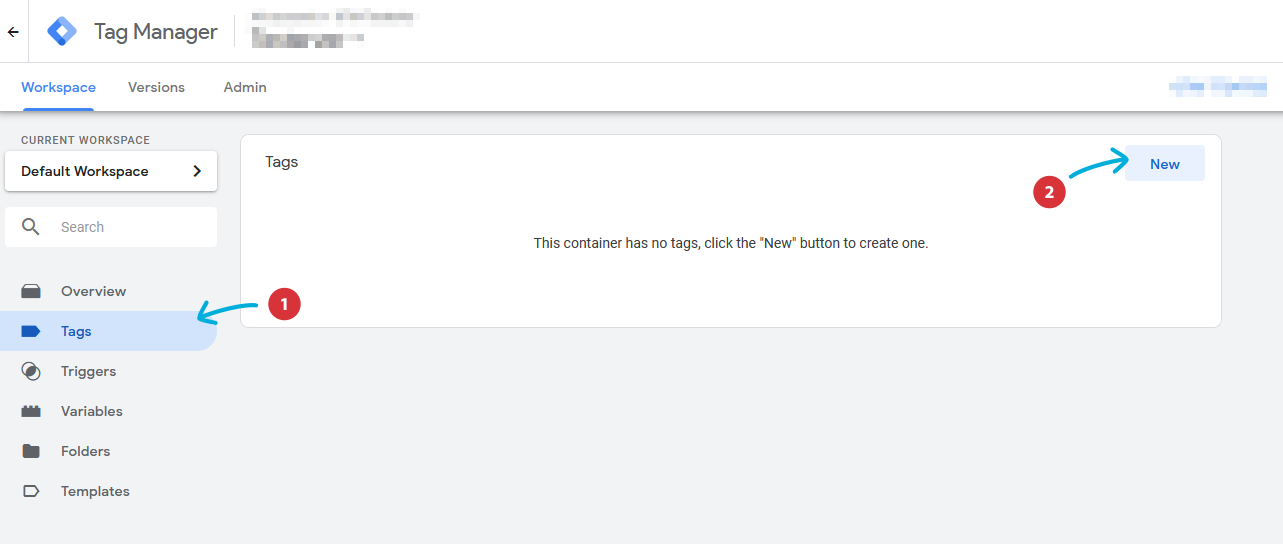Open Templates in the sidebar
The width and height of the screenshot is (1283, 544).
coord(108,491)
